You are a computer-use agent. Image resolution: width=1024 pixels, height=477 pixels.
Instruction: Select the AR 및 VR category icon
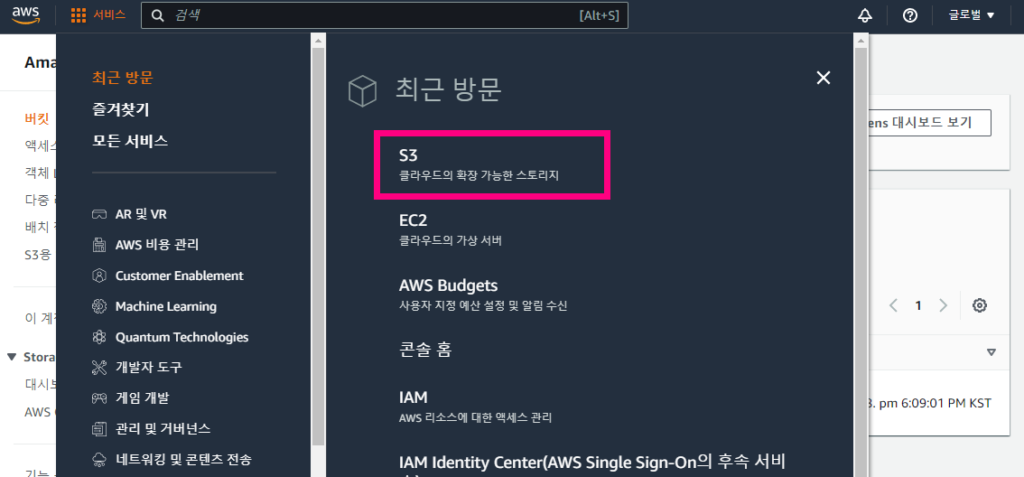[x=99, y=214]
